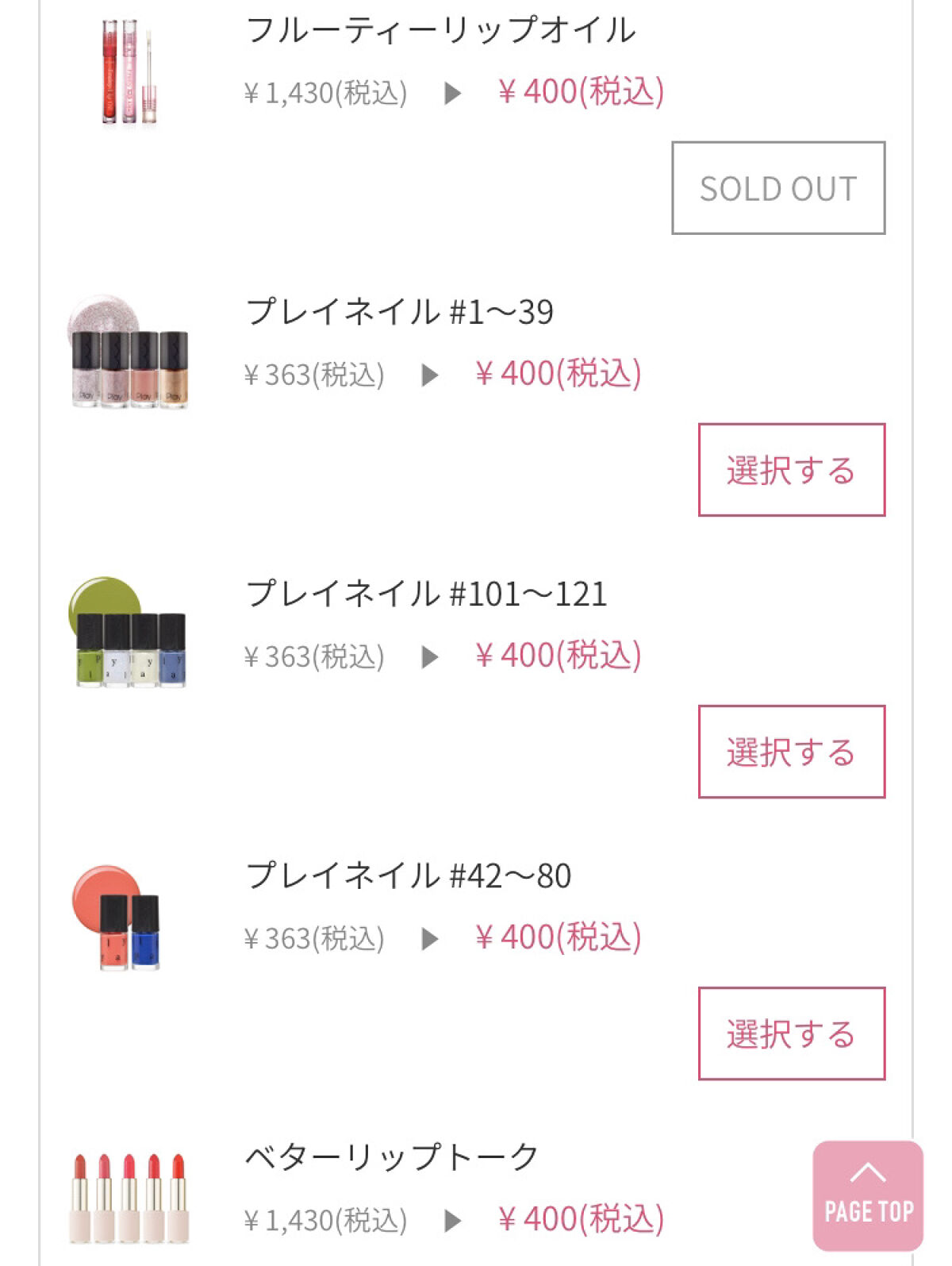
Task: Click the フルーティーリップオイル product title
Action: click(x=440, y=30)
